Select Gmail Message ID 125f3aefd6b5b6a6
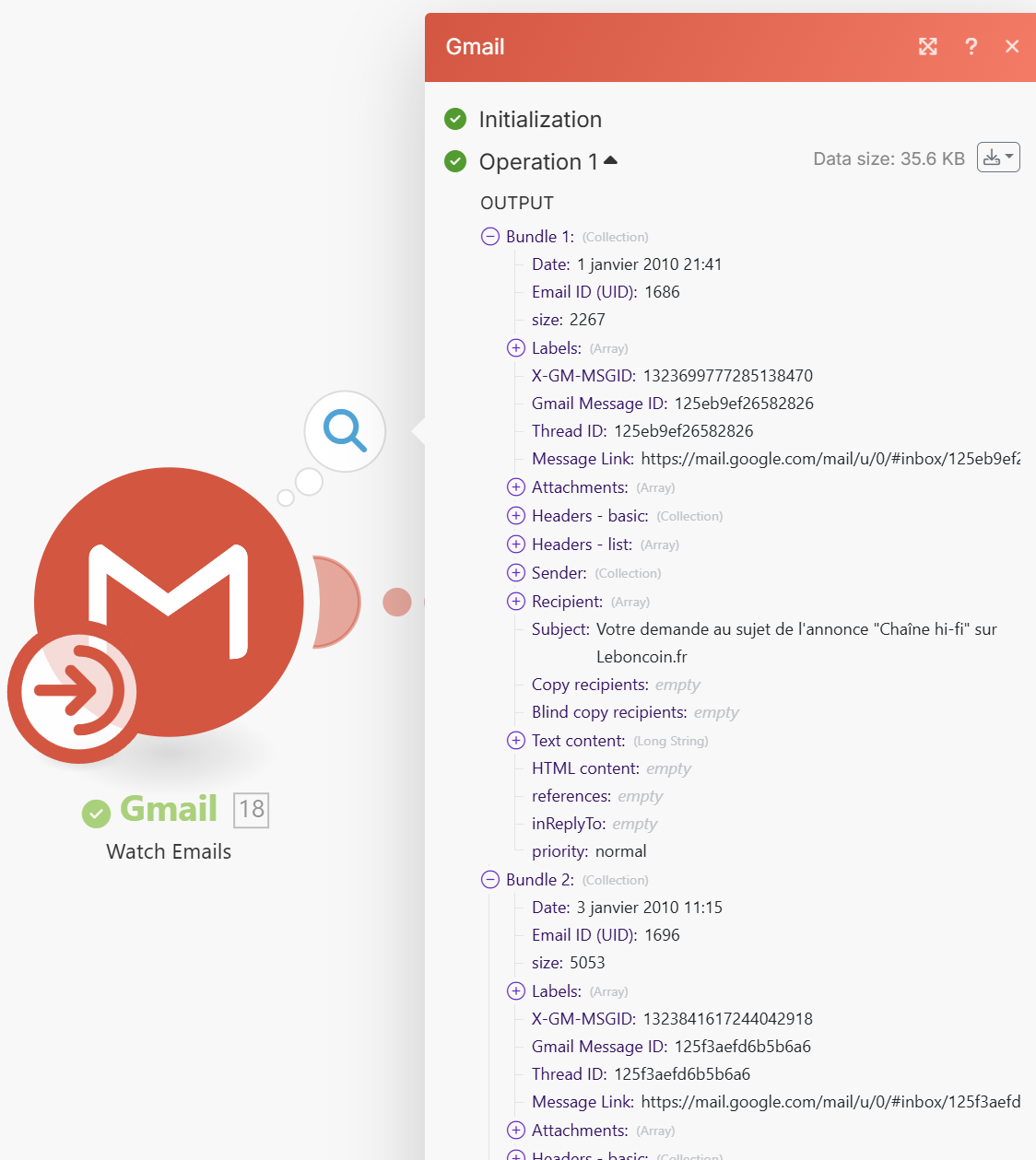The height and width of the screenshot is (1160, 1036). [x=743, y=1047]
